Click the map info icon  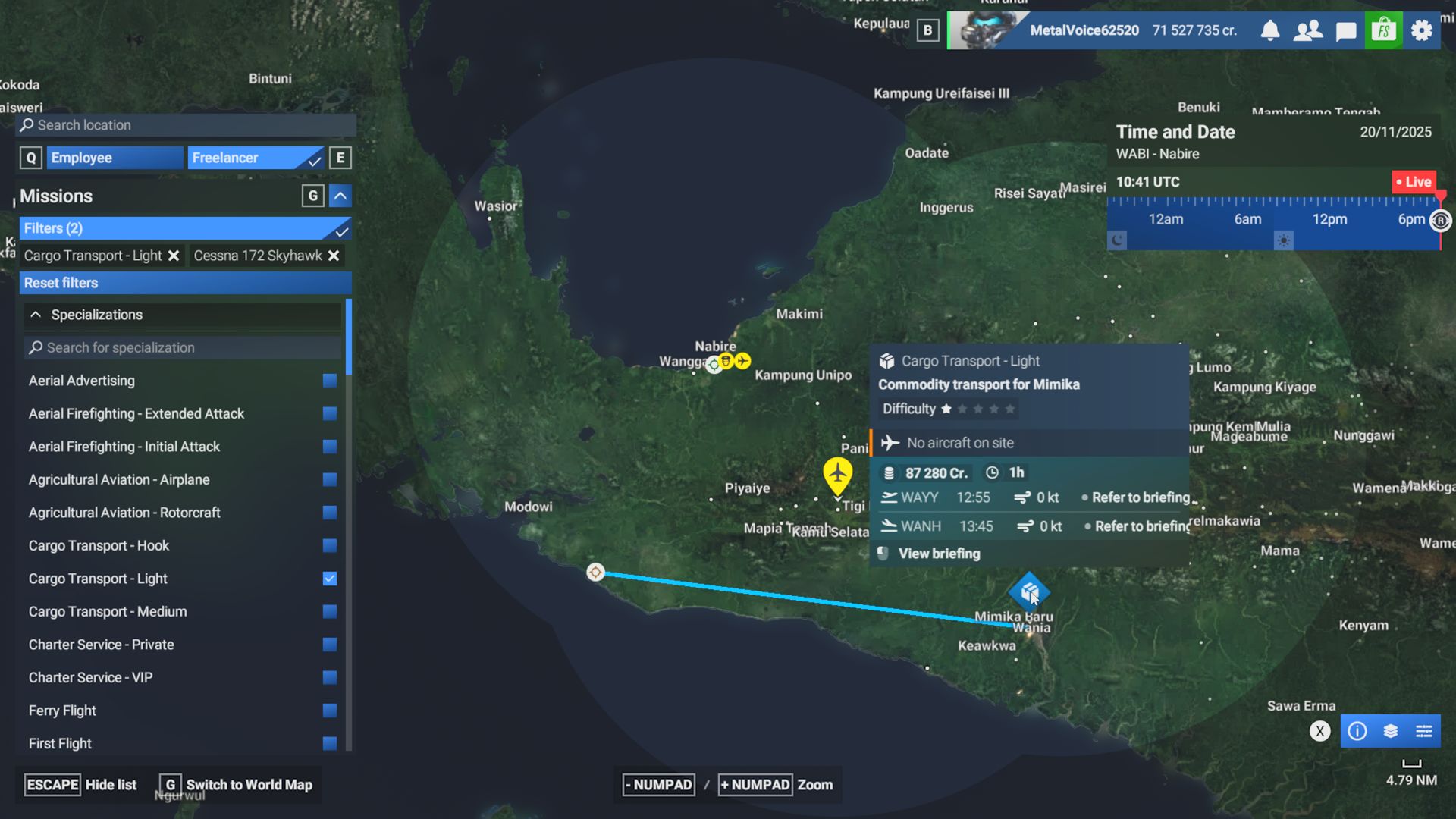pos(1357,731)
